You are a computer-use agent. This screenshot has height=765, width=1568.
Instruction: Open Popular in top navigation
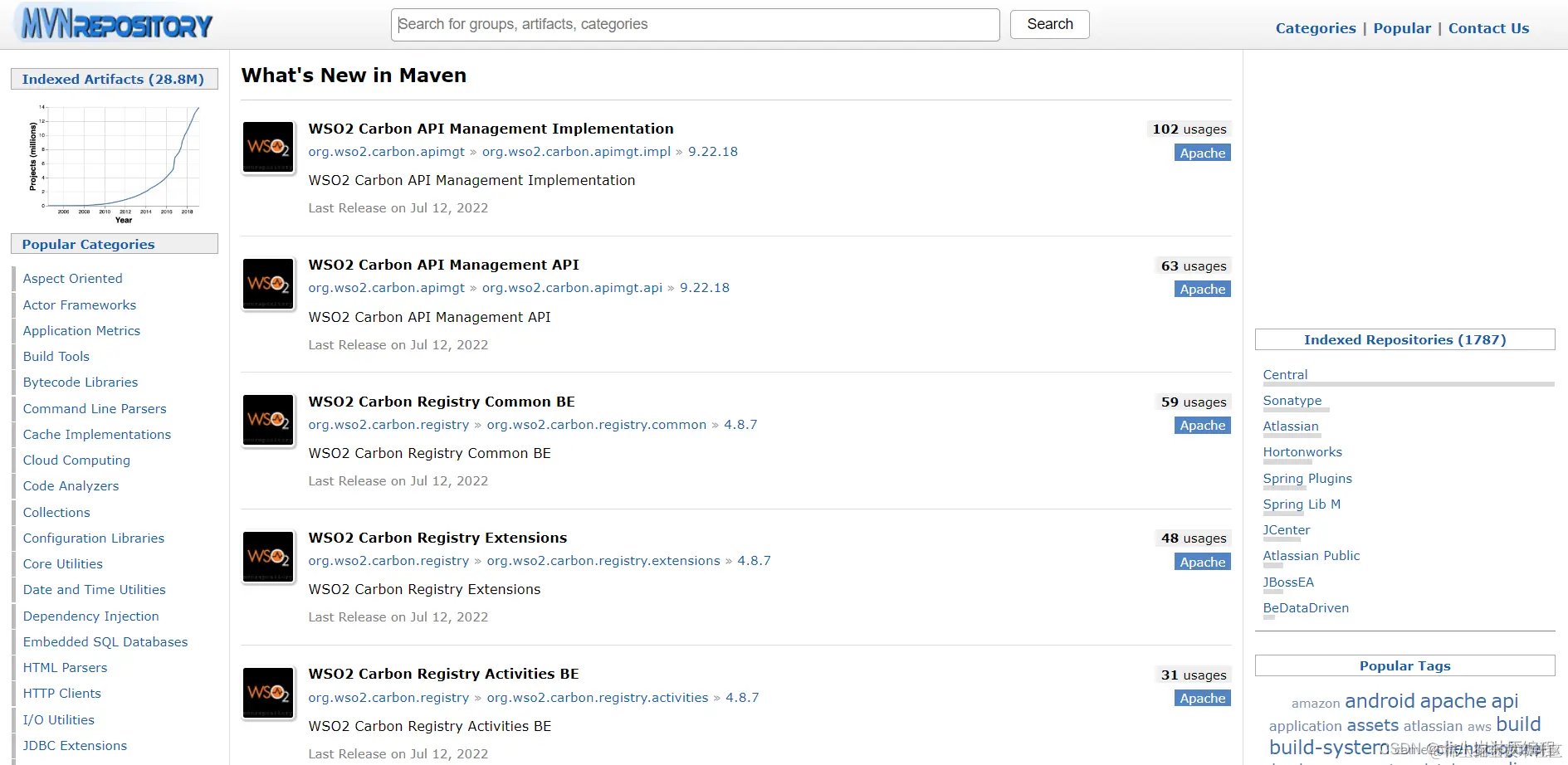[x=1402, y=28]
